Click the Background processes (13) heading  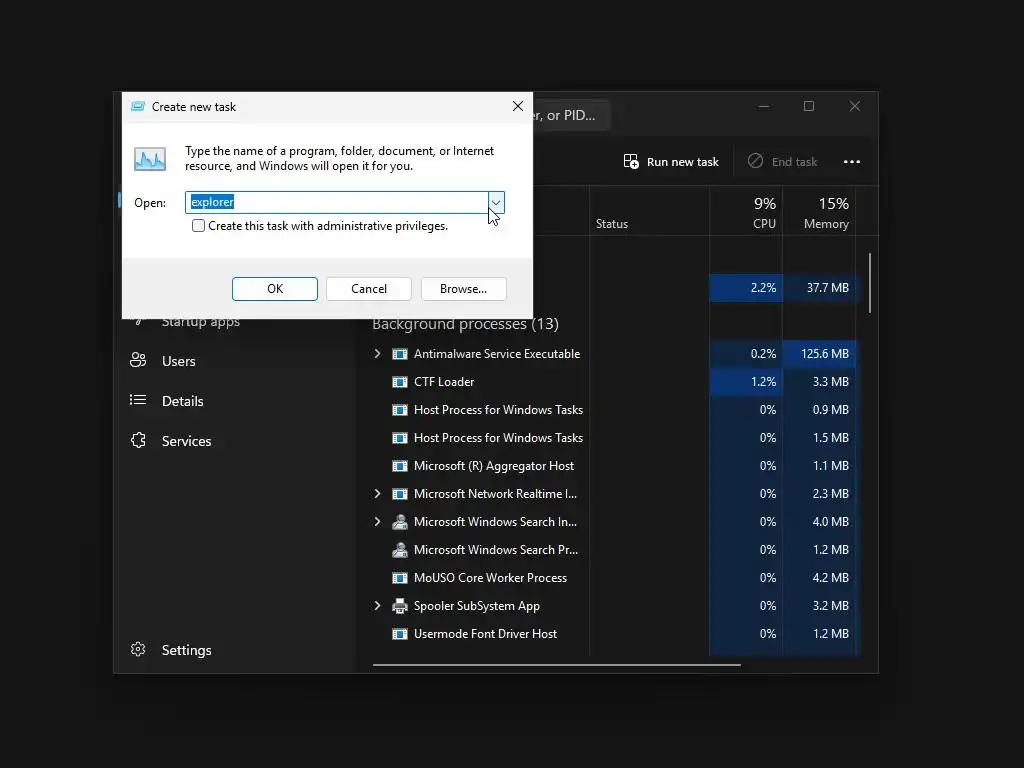coord(465,324)
